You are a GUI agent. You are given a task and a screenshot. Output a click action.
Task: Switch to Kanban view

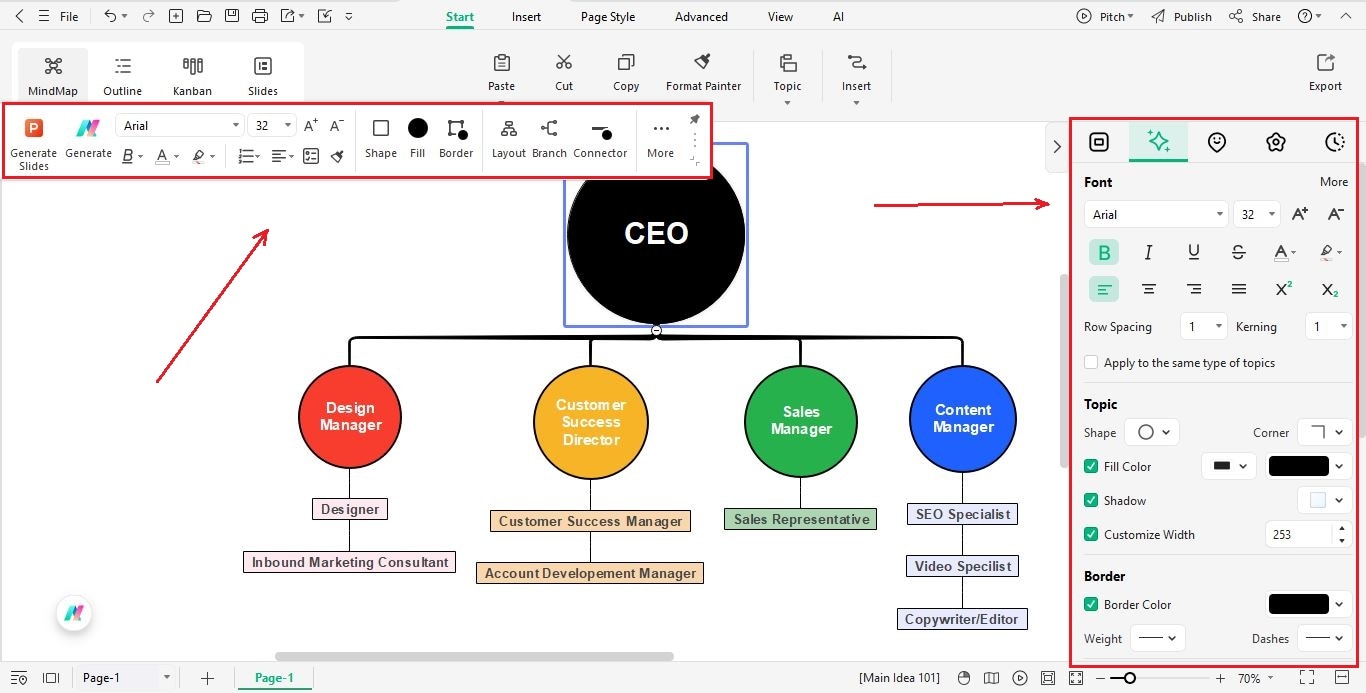(192, 72)
